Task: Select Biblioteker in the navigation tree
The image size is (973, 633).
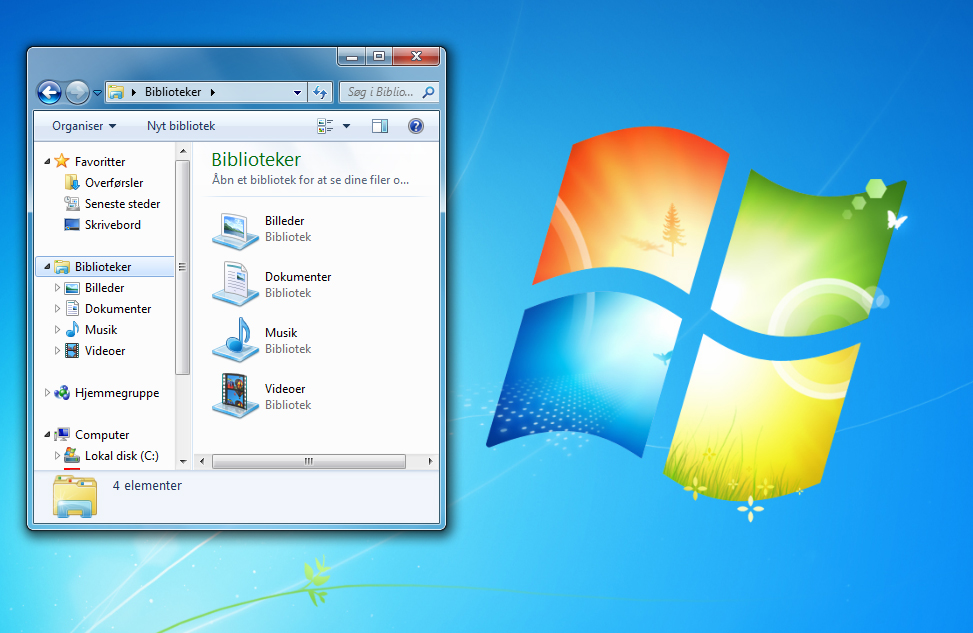Action: [x=105, y=267]
